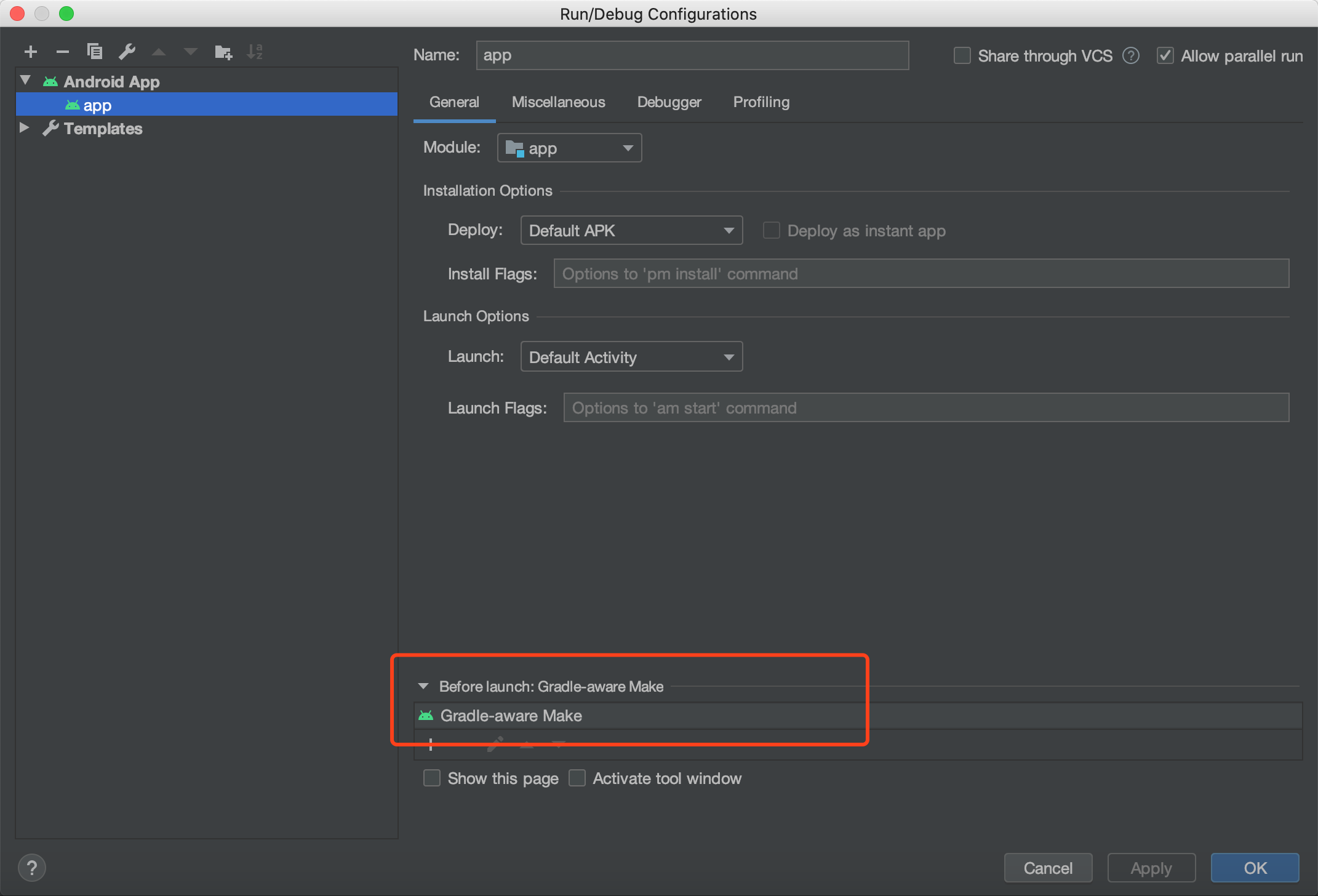
Task: Expand the Templates tree node
Action: (x=25, y=128)
